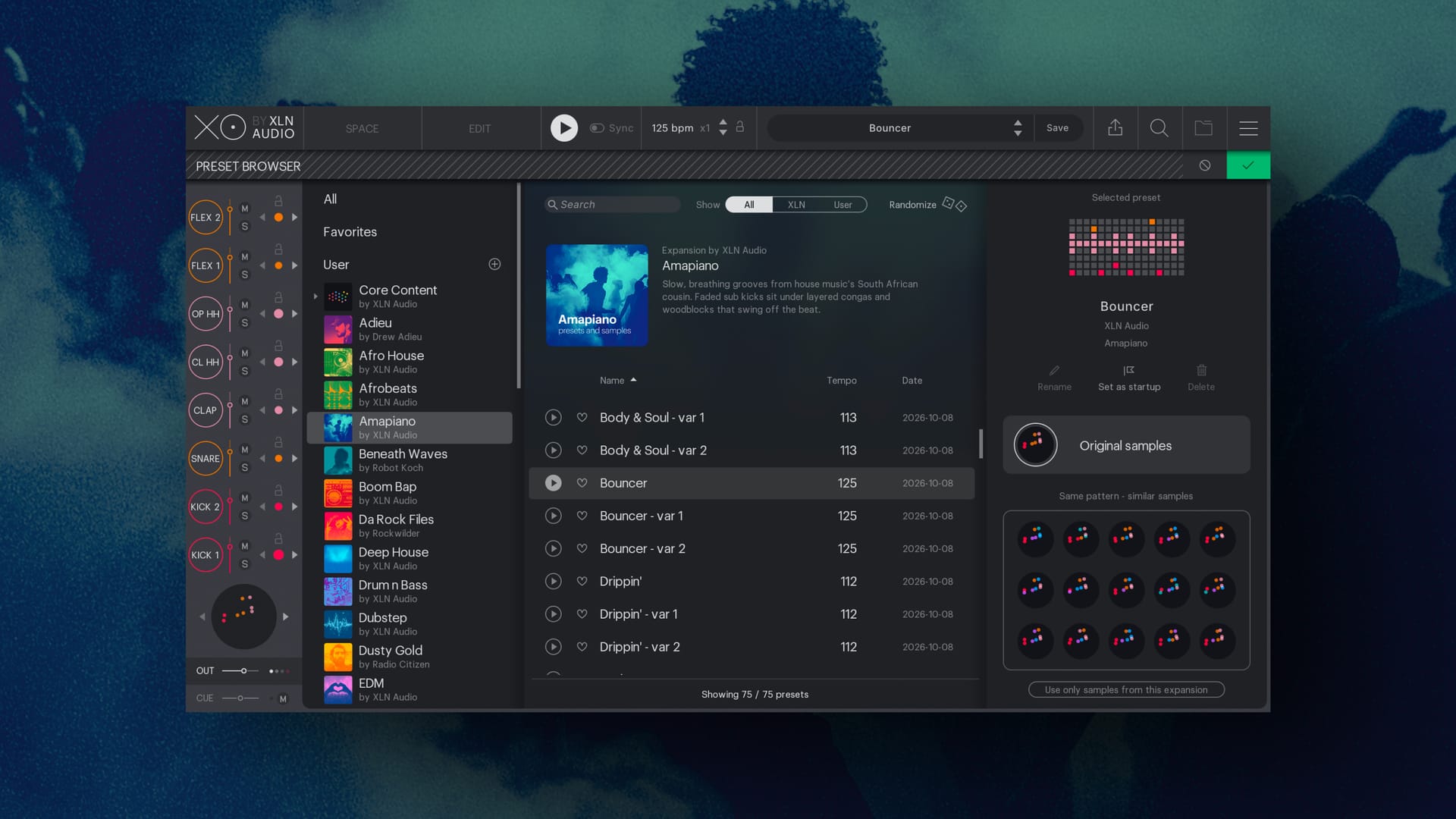This screenshot has height=819, width=1456.
Task: Mute the FLEX 2 channel
Action: click(244, 209)
